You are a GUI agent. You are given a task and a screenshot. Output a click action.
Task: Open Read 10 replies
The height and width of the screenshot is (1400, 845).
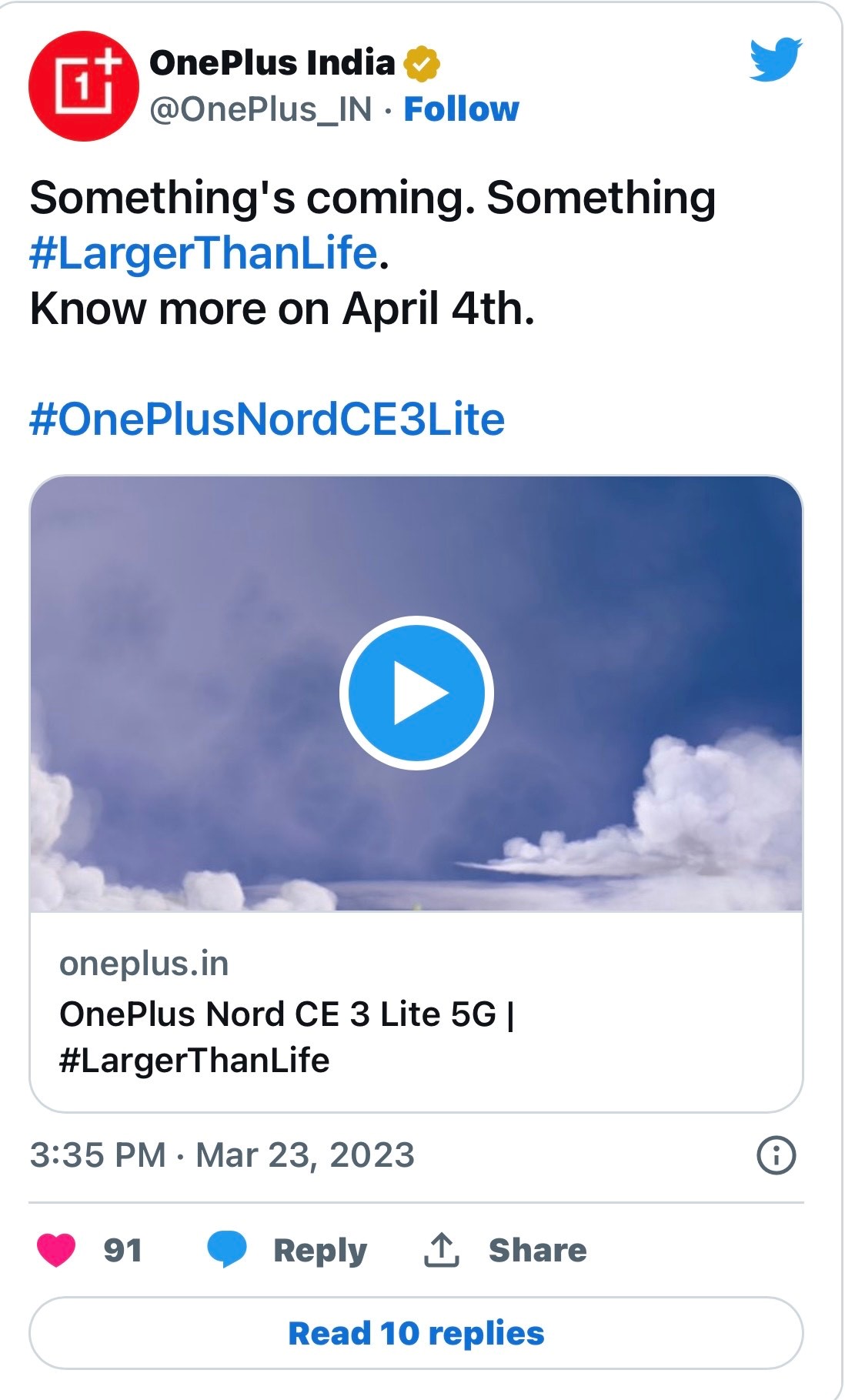click(416, 1333)
